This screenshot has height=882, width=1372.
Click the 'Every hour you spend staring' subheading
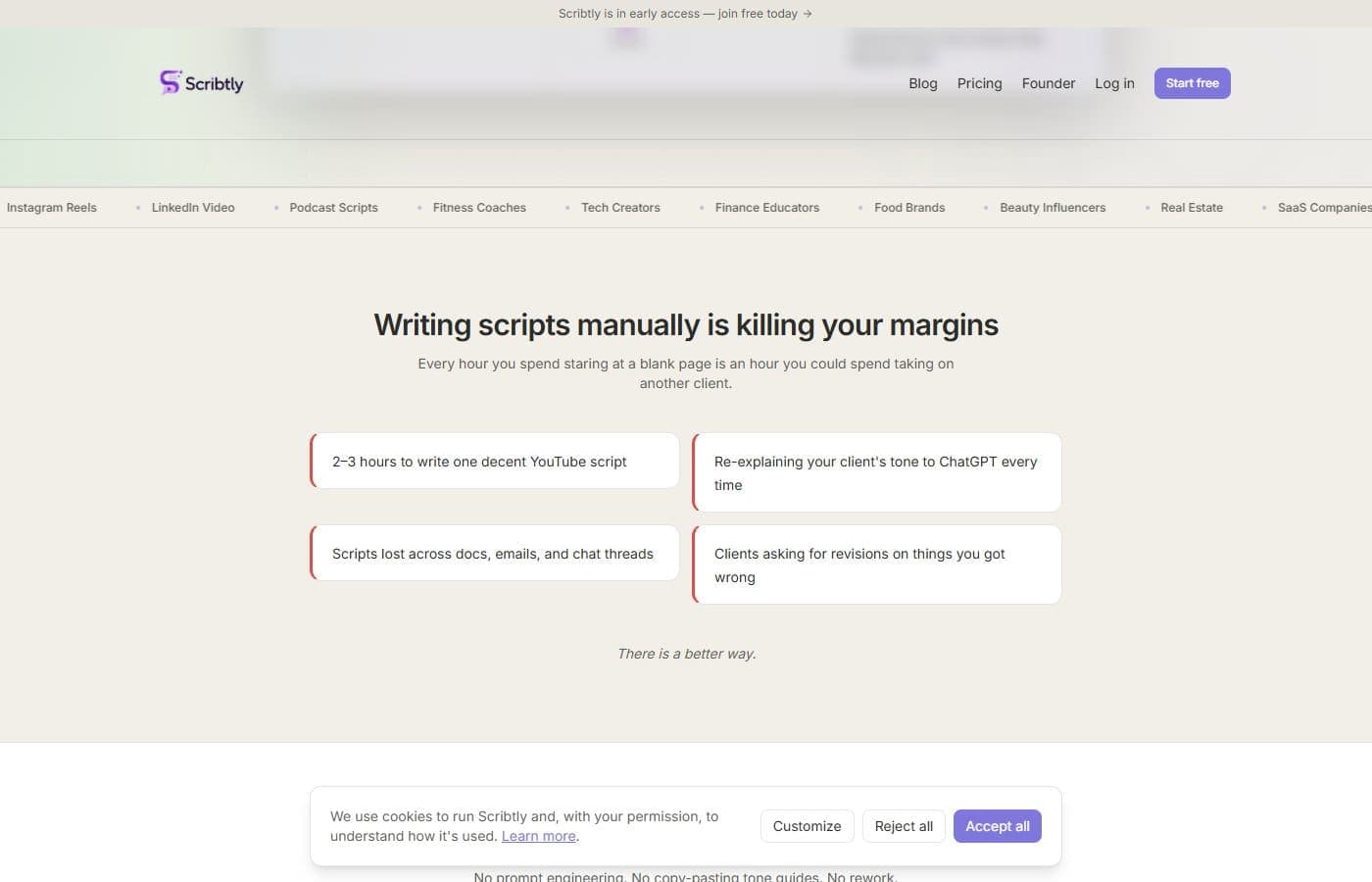tap(686, 373)
